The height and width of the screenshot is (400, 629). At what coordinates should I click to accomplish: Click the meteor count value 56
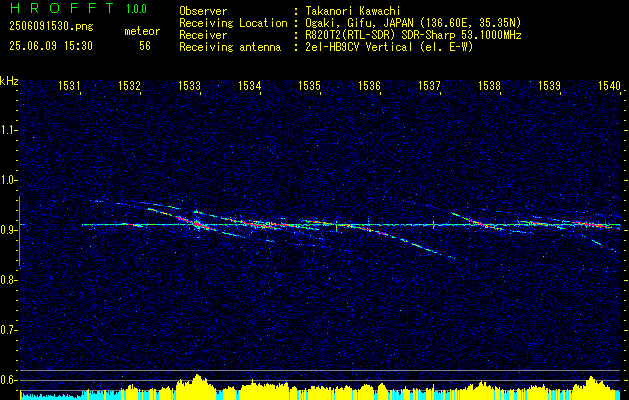point(145,46)
